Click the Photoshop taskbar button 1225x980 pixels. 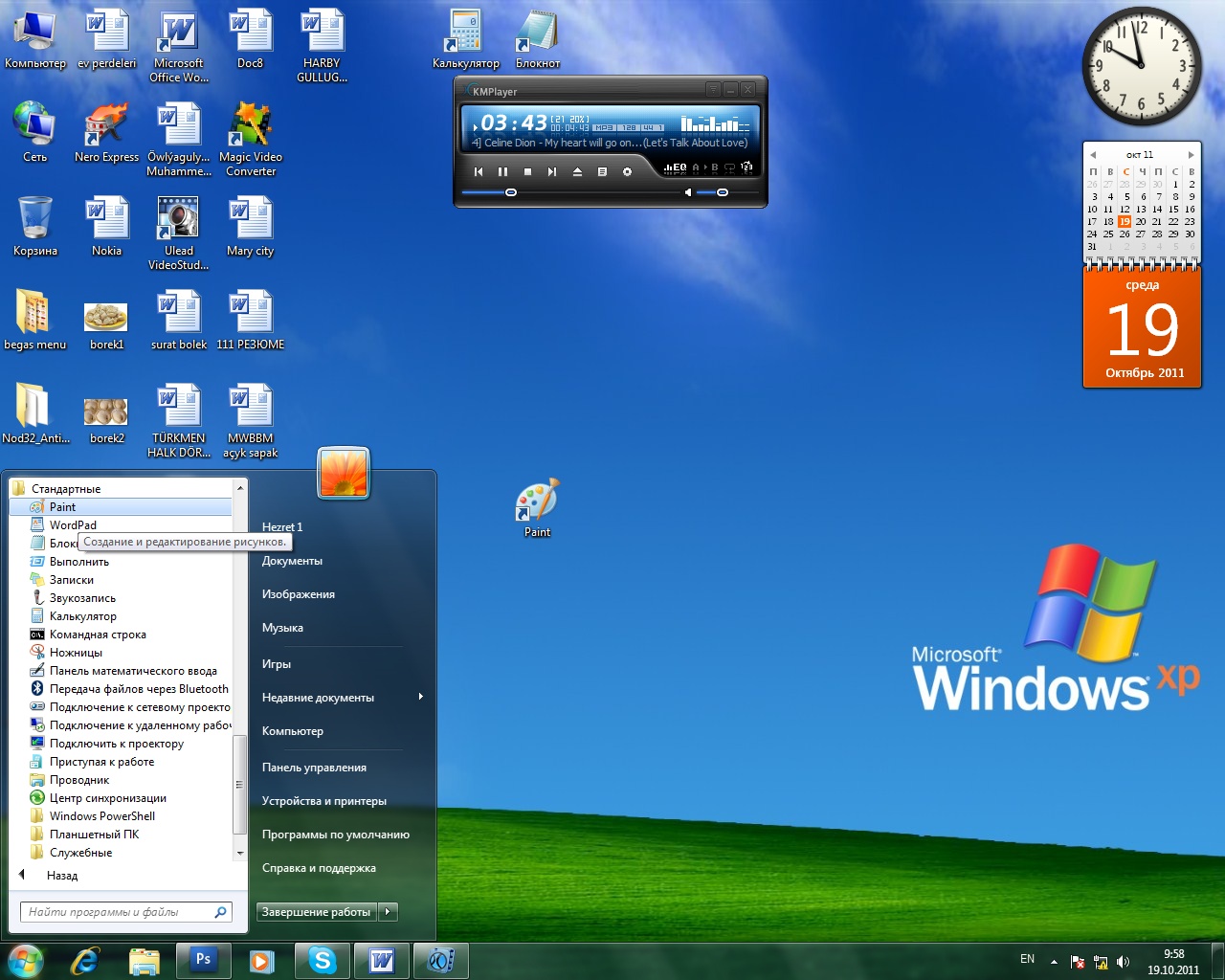pos(203,960)
